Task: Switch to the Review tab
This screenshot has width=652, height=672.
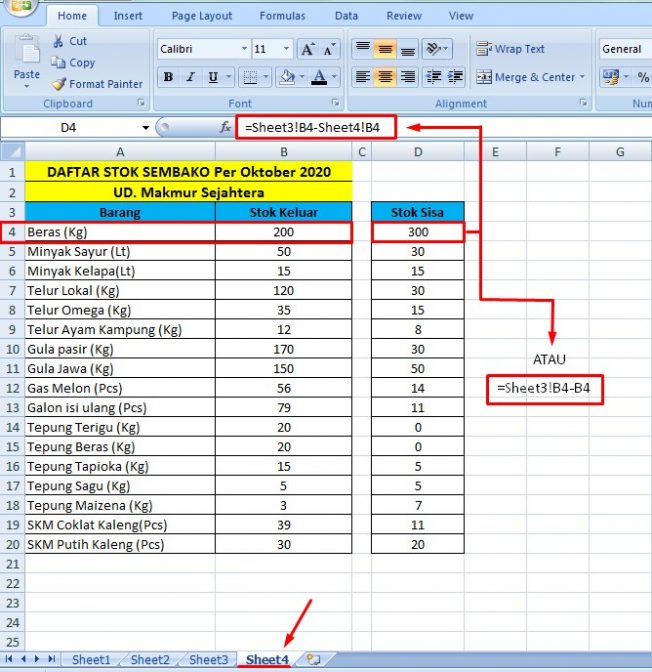Action: click(x=404, y=16)
